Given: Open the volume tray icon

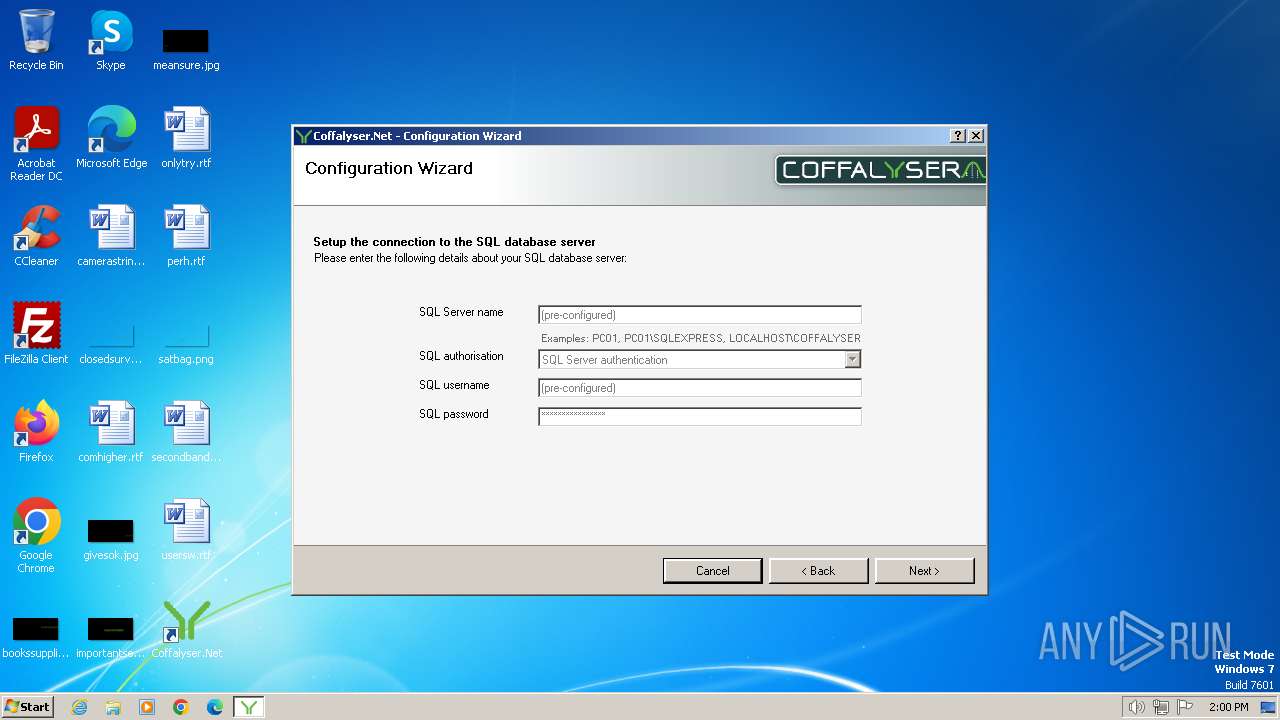Looking at the screenshot, I should pyautogui.click(x=1136, y=707).
